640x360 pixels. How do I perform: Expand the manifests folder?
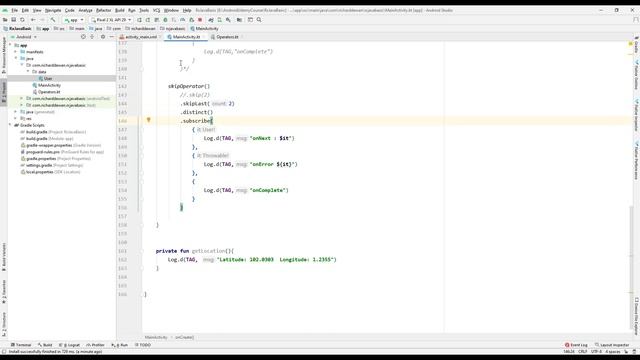(16, 52)
